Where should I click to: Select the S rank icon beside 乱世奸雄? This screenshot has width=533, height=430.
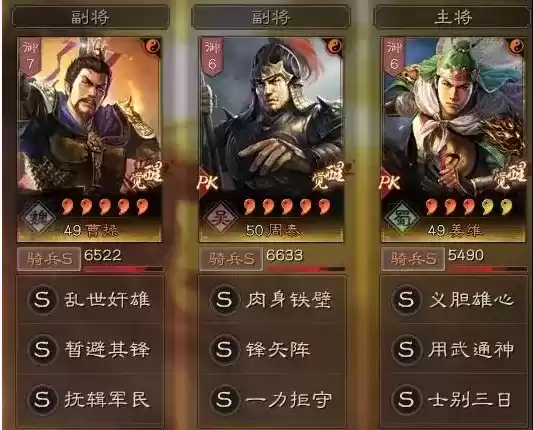42,299
